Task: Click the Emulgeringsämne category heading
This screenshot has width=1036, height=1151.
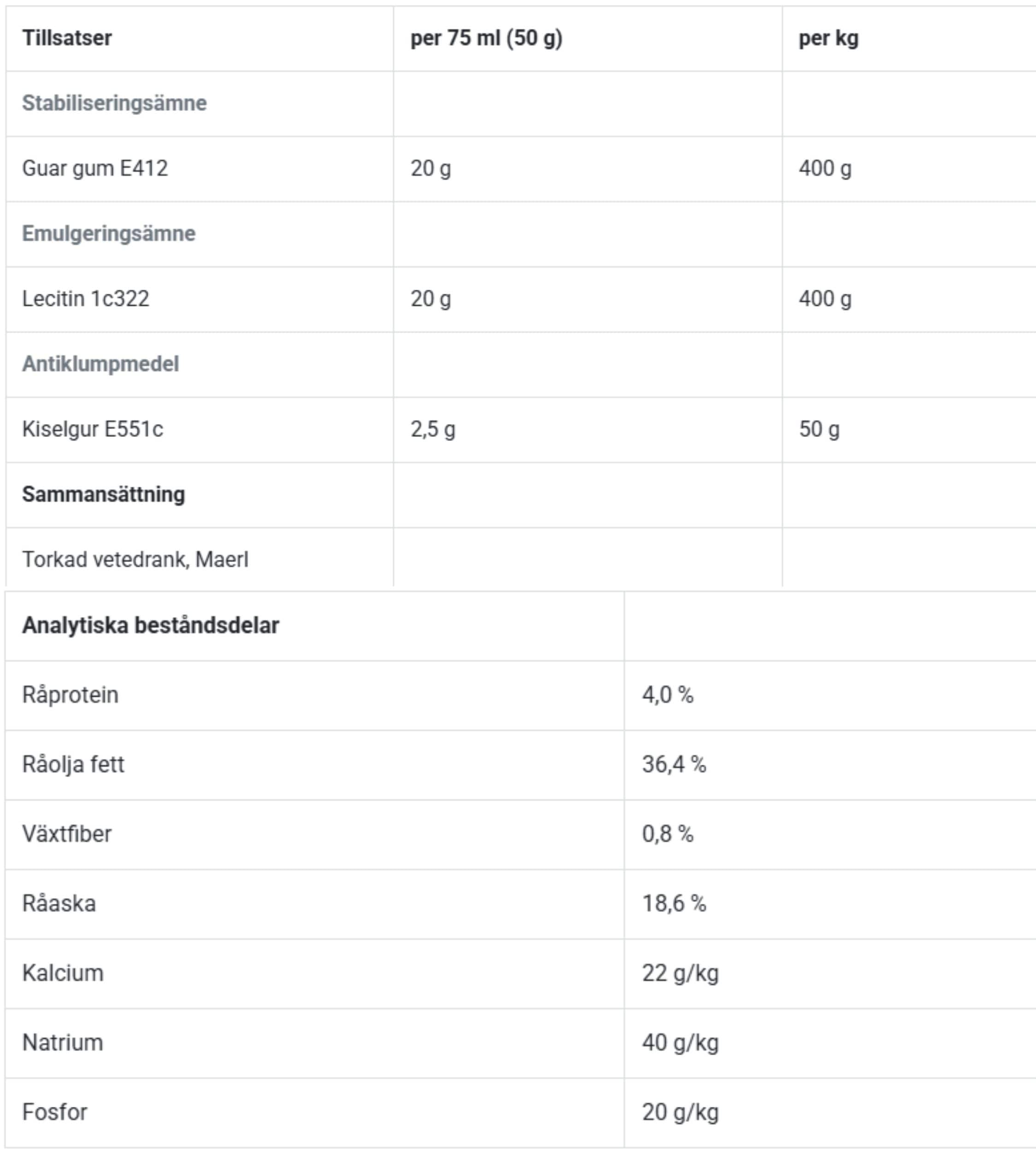Action: [108, 233]
